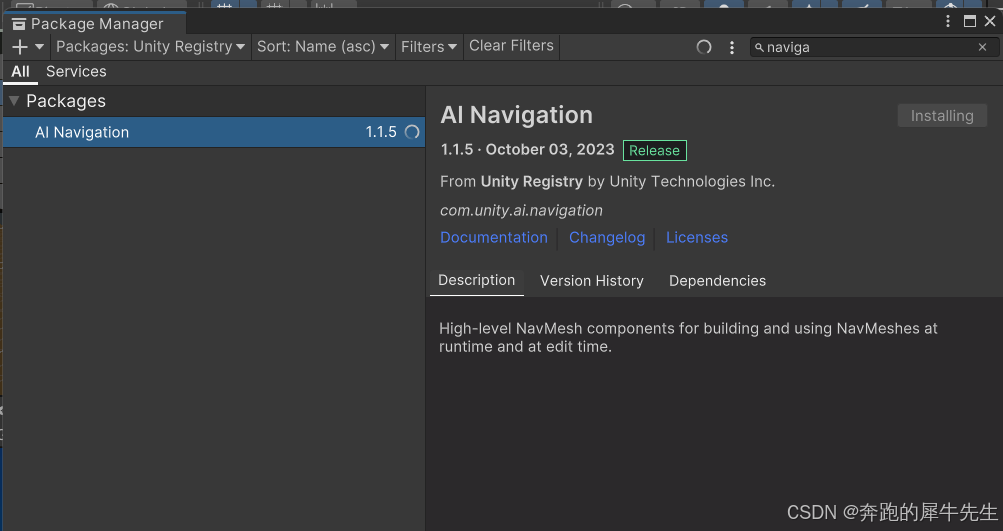1003x531 pixels.
Task: Click Clear Filters button
Action: tap(511, 46)
